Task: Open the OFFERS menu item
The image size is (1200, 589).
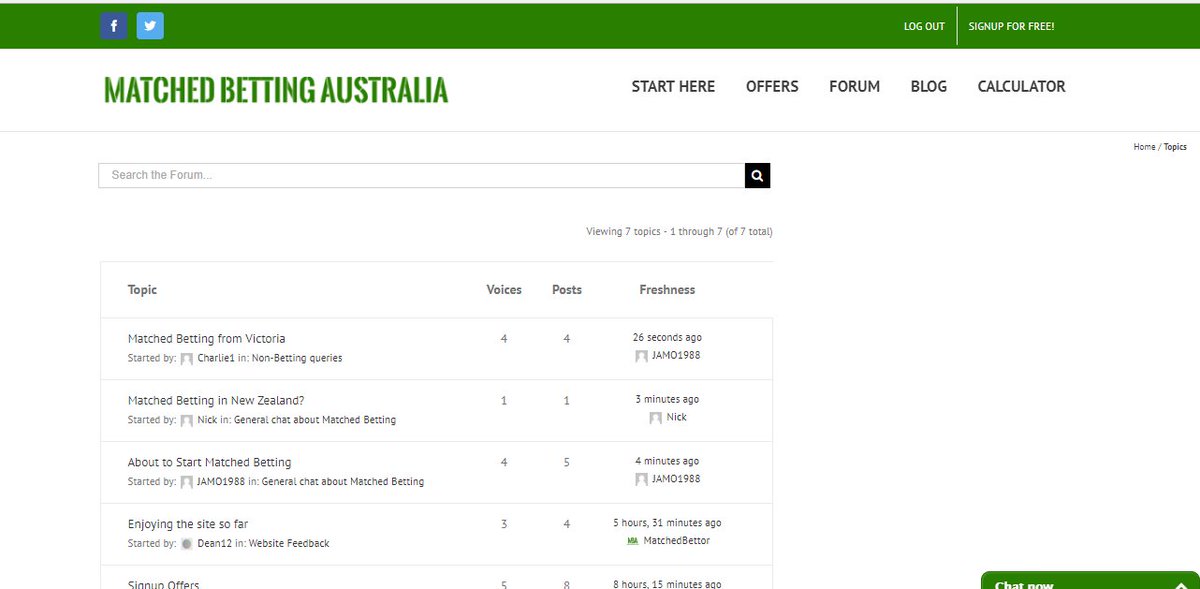Action: click(772, 87)
